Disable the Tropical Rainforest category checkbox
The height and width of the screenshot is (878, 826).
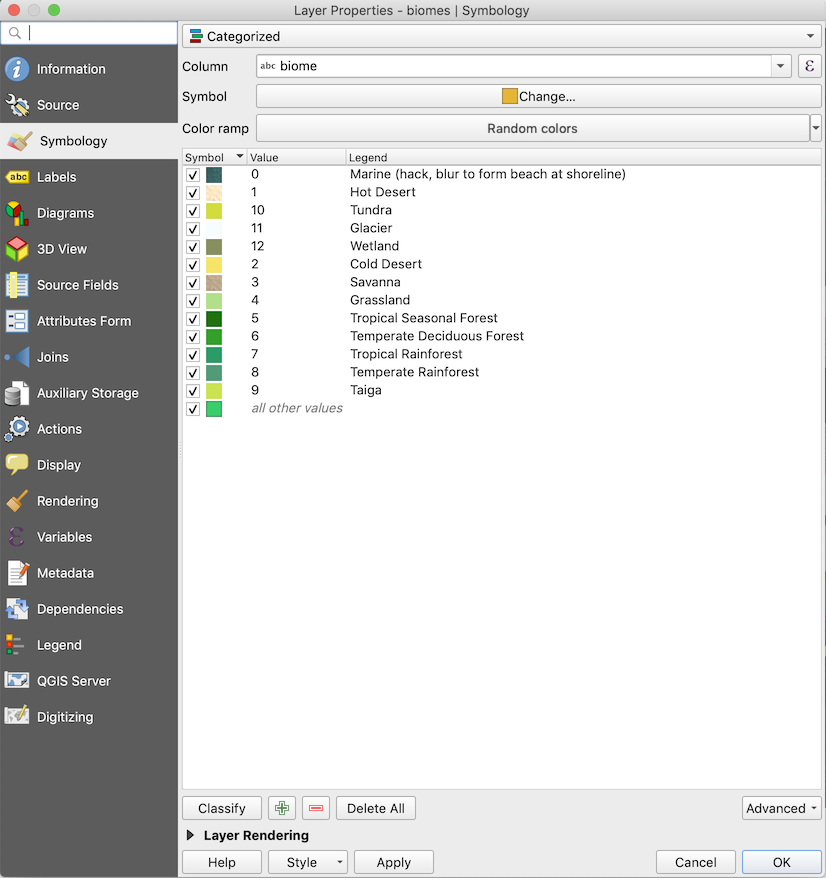coord(193,354)
